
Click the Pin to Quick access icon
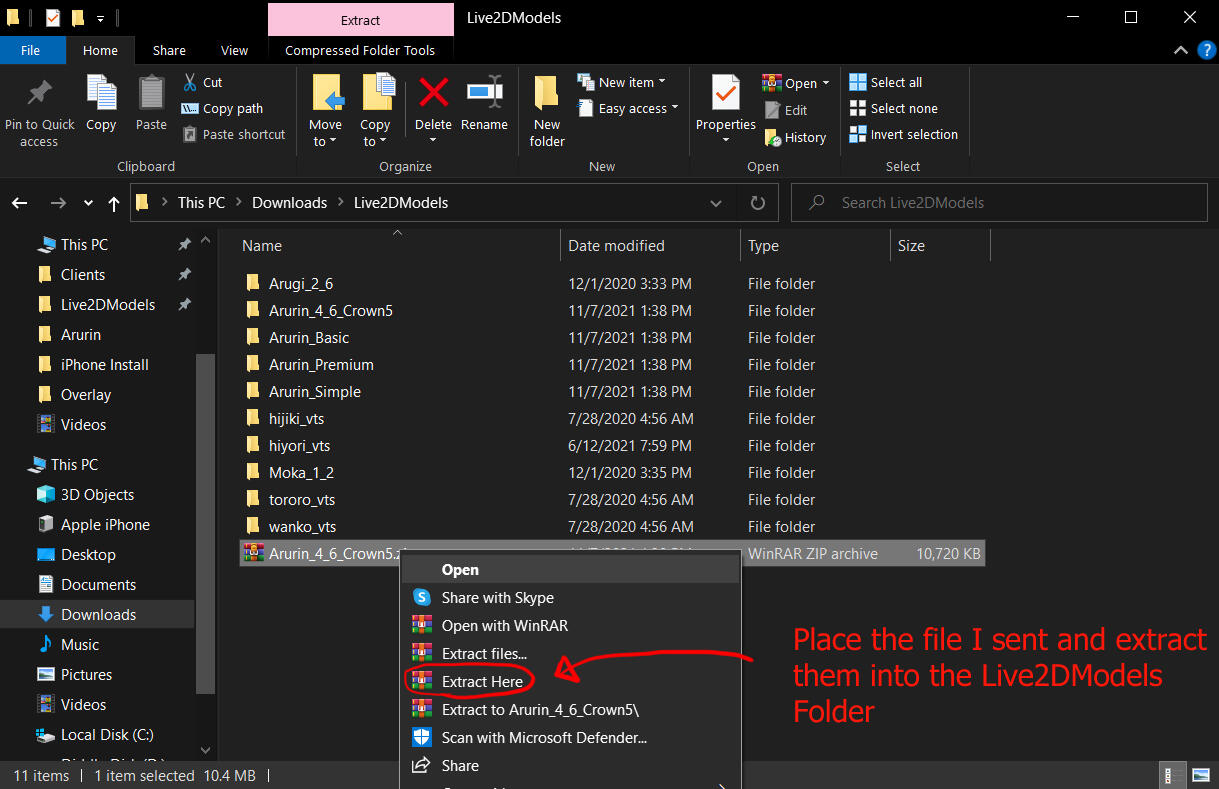(x=39, y=94)
